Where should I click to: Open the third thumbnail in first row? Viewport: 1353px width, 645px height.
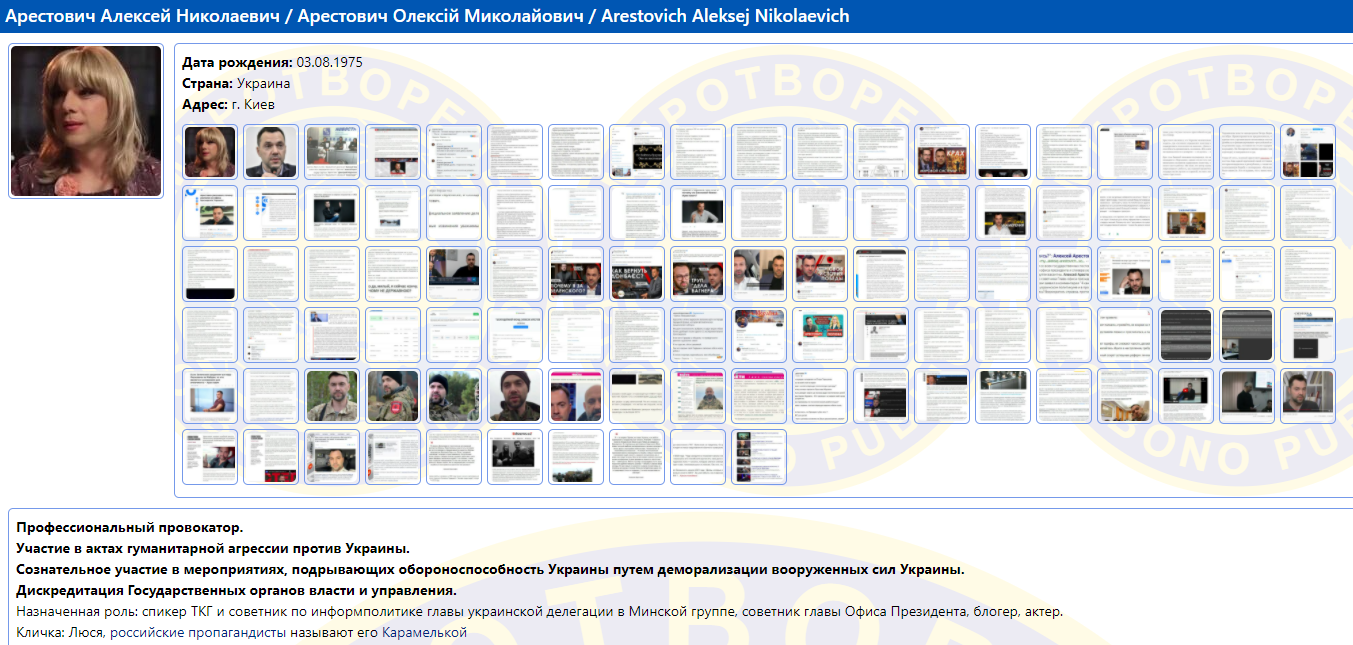coord(332,152)
